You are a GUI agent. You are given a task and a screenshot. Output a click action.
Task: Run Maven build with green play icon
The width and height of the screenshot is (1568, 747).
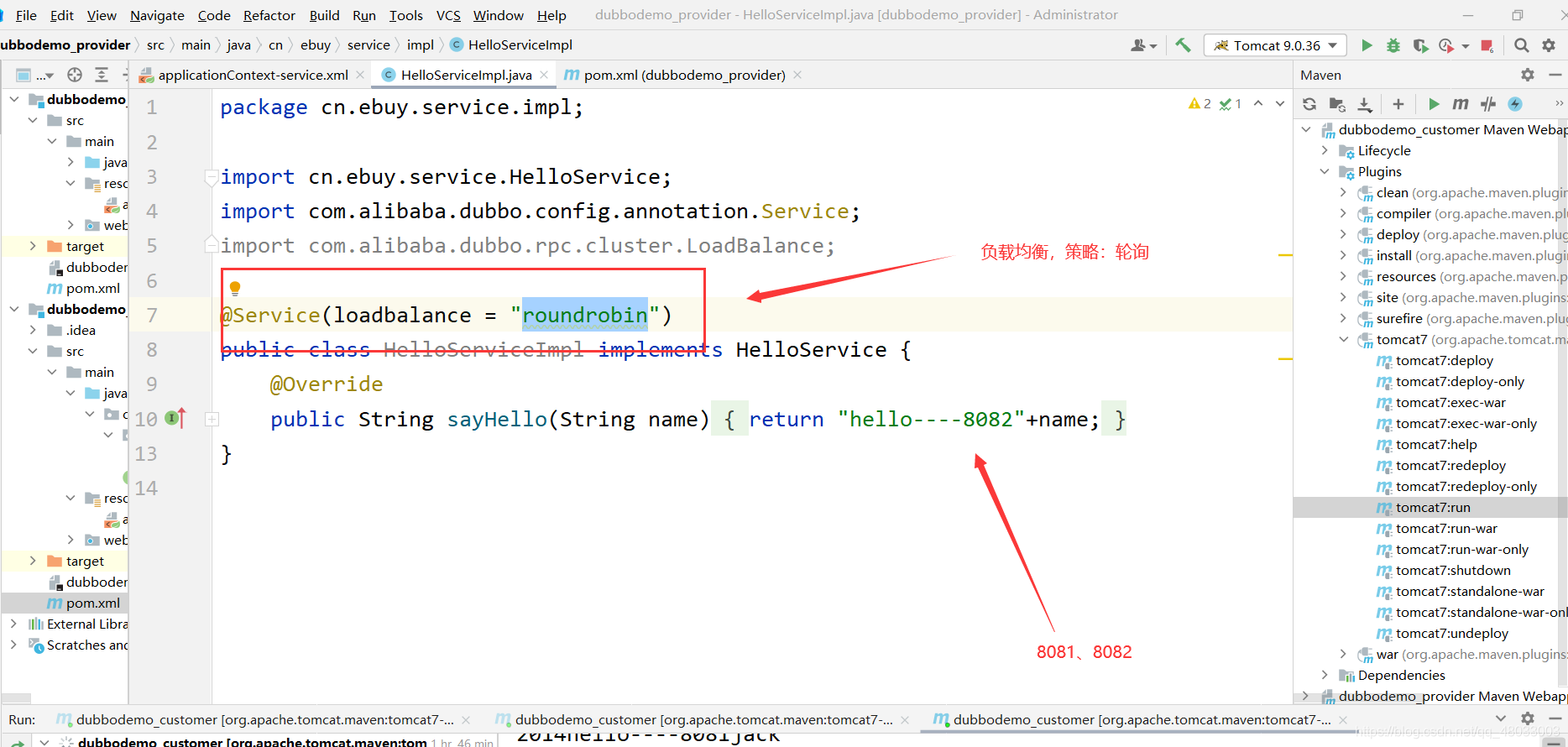[x=1434, y=104]
